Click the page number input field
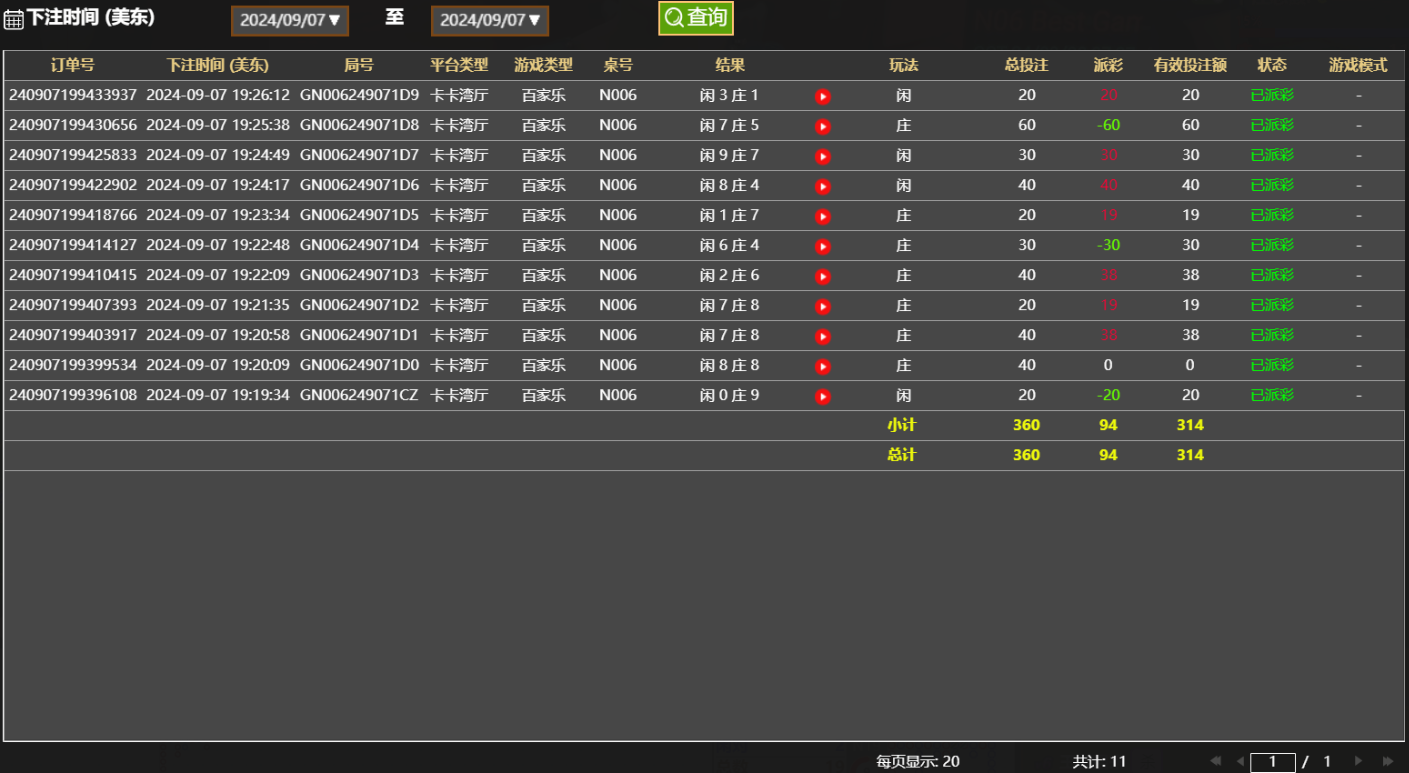Screen dimensions: 1409x773 [1272, 762]
